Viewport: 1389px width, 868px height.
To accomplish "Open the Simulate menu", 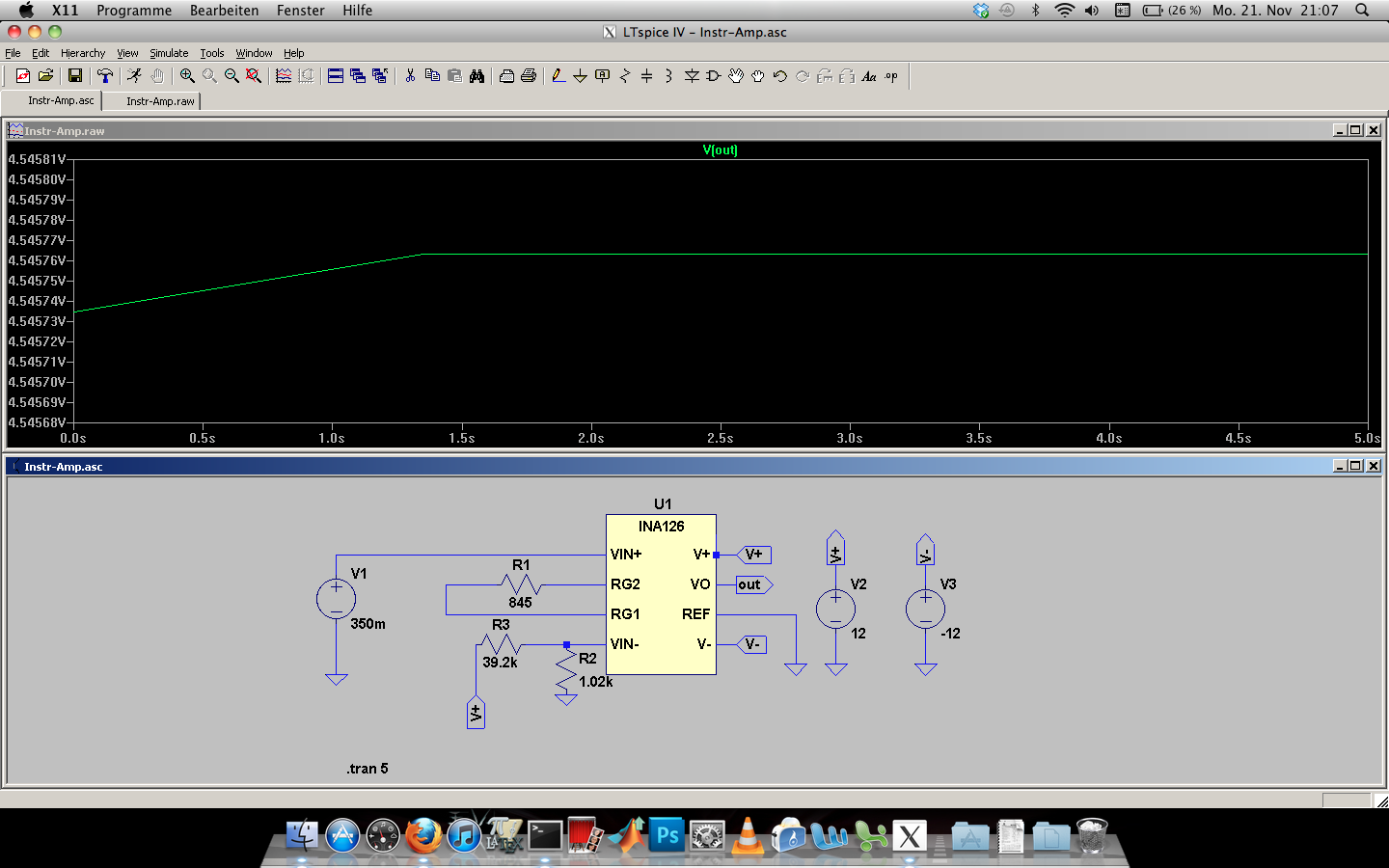I will (x=169, y=53).
